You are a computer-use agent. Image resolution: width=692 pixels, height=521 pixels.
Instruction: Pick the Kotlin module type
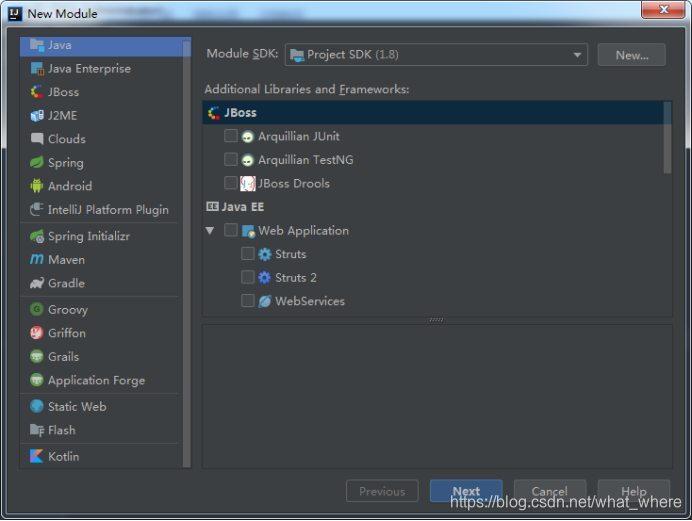[x=102, y=456]
